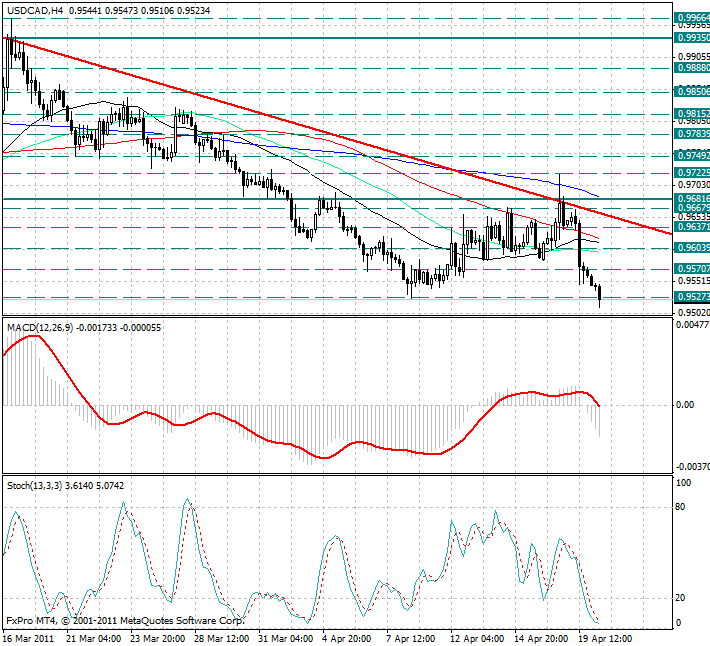Click the latest candlestick at chart's right edge

(x=600, y=294)
